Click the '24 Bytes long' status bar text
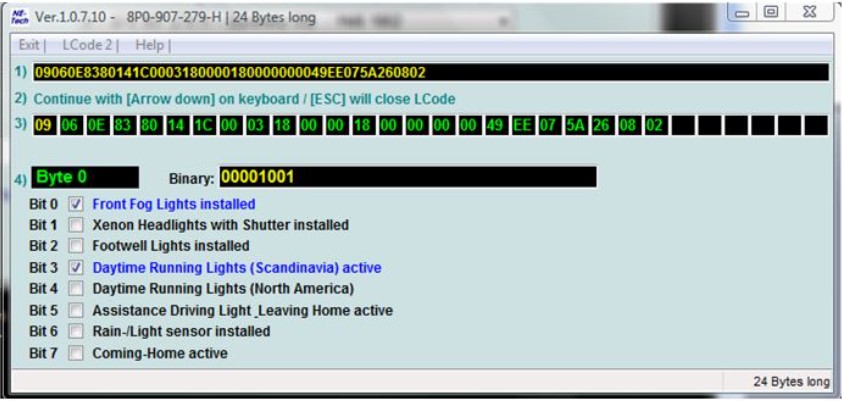The width and height of the screenshot is (842, 401). pyautogui.click(x=792, y=382)
